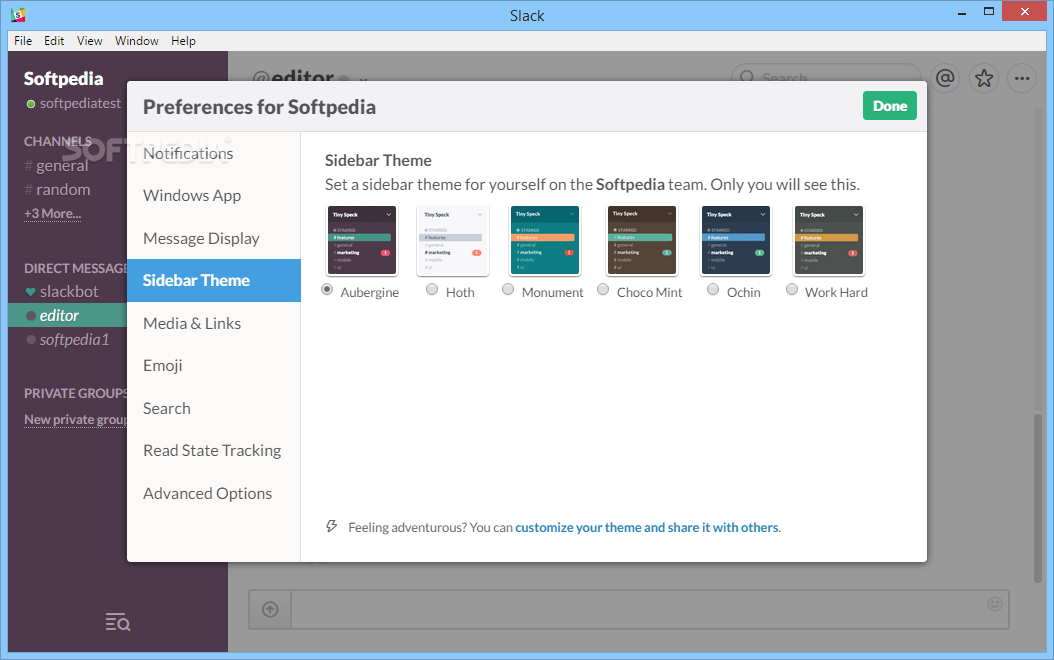Open emoji picker smiley in message box
1054x660 pixels.
click(995, 604)
